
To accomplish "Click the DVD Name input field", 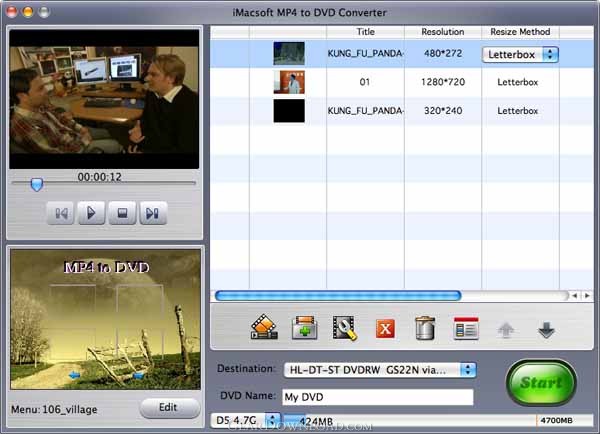I will pyautogui.click(x=378, y=397).
